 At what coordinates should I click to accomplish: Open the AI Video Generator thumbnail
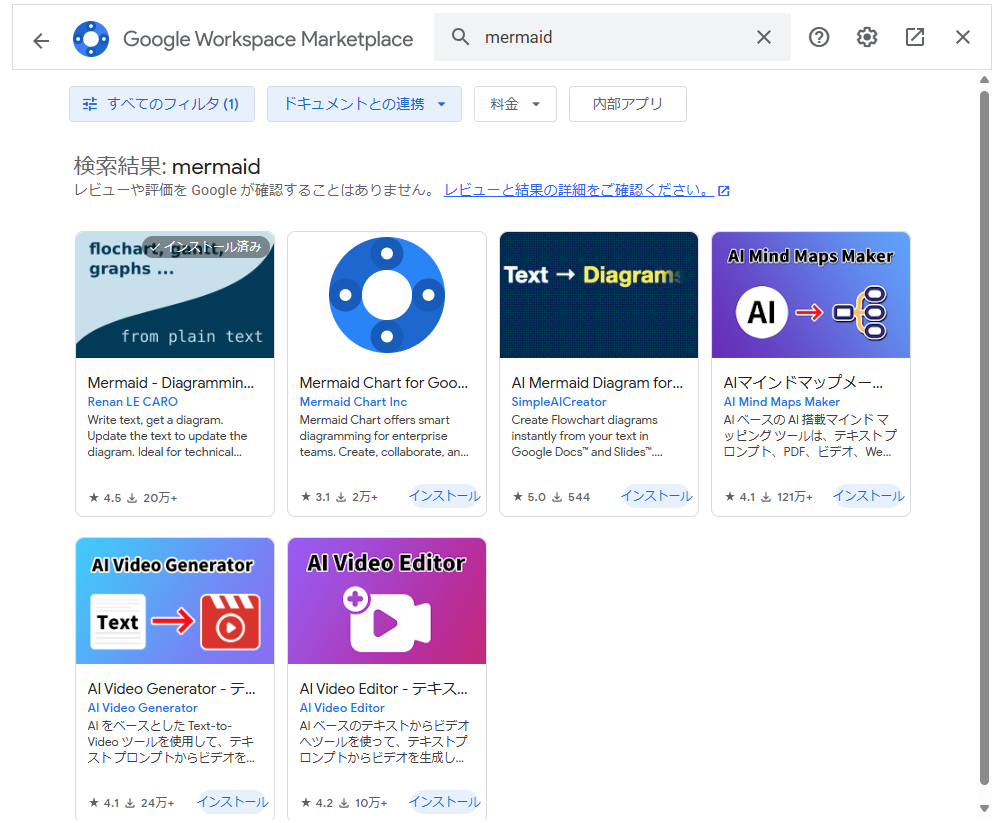click(175, 601)
